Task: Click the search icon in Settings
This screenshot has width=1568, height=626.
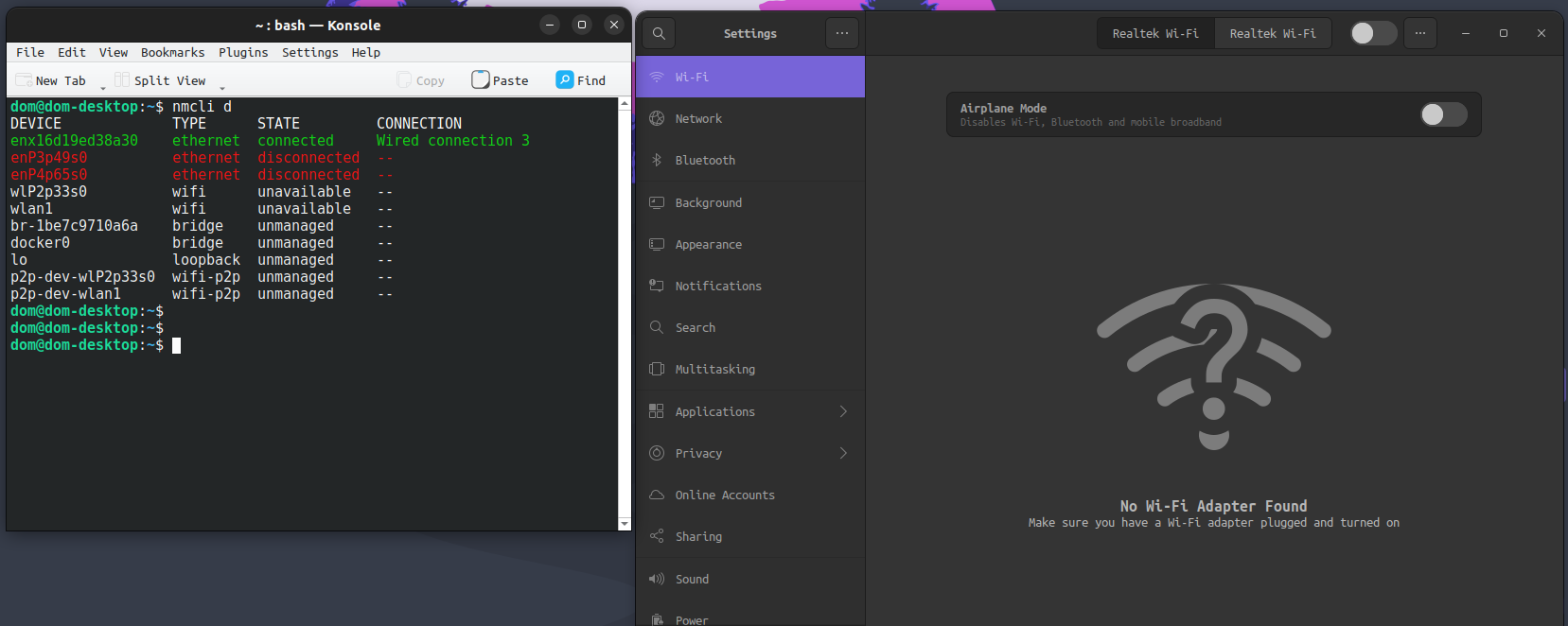Action: coord(659,33)
